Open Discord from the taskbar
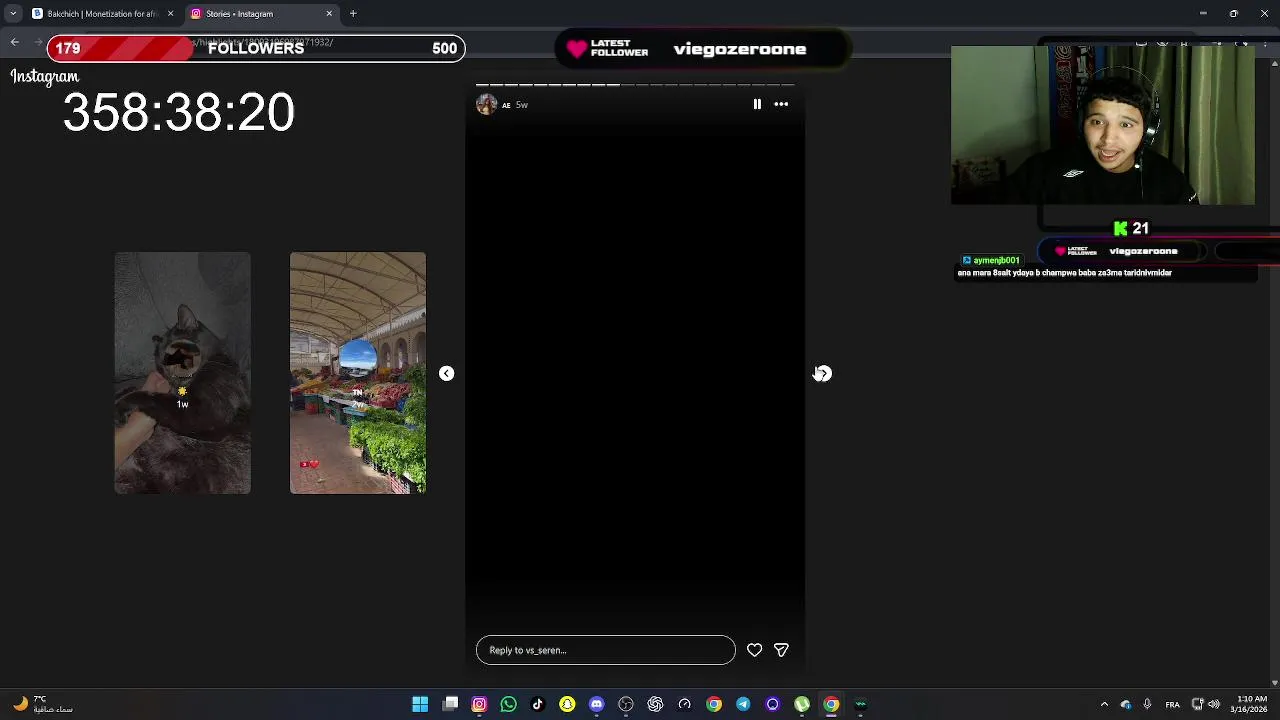The width and height of the screenshot is (1280, 720). click(596, 704)
